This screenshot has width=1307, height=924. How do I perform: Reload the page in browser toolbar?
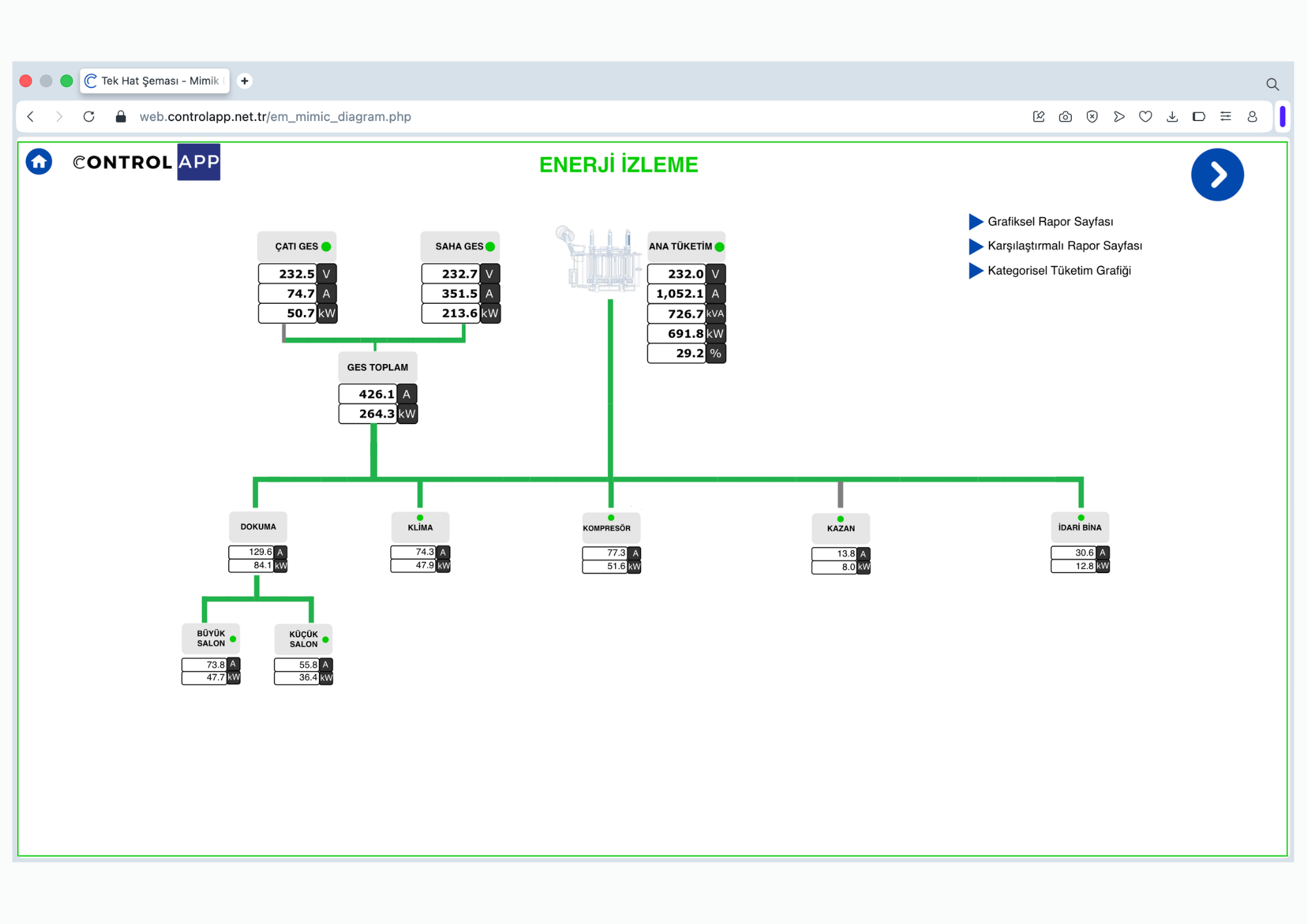click(x=89, y=116)
